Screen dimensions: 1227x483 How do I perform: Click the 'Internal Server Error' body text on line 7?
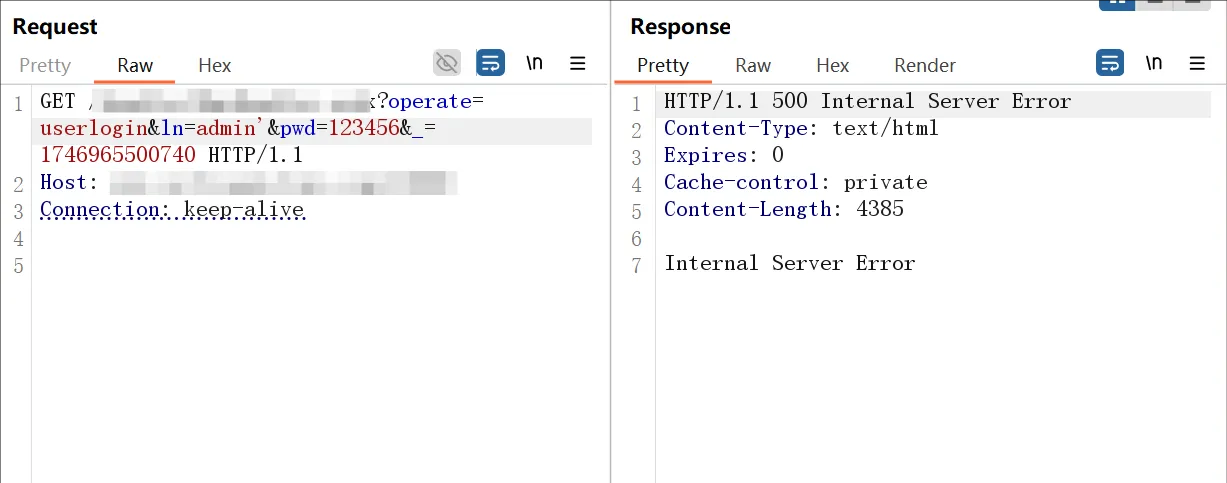tap(790, 263)
